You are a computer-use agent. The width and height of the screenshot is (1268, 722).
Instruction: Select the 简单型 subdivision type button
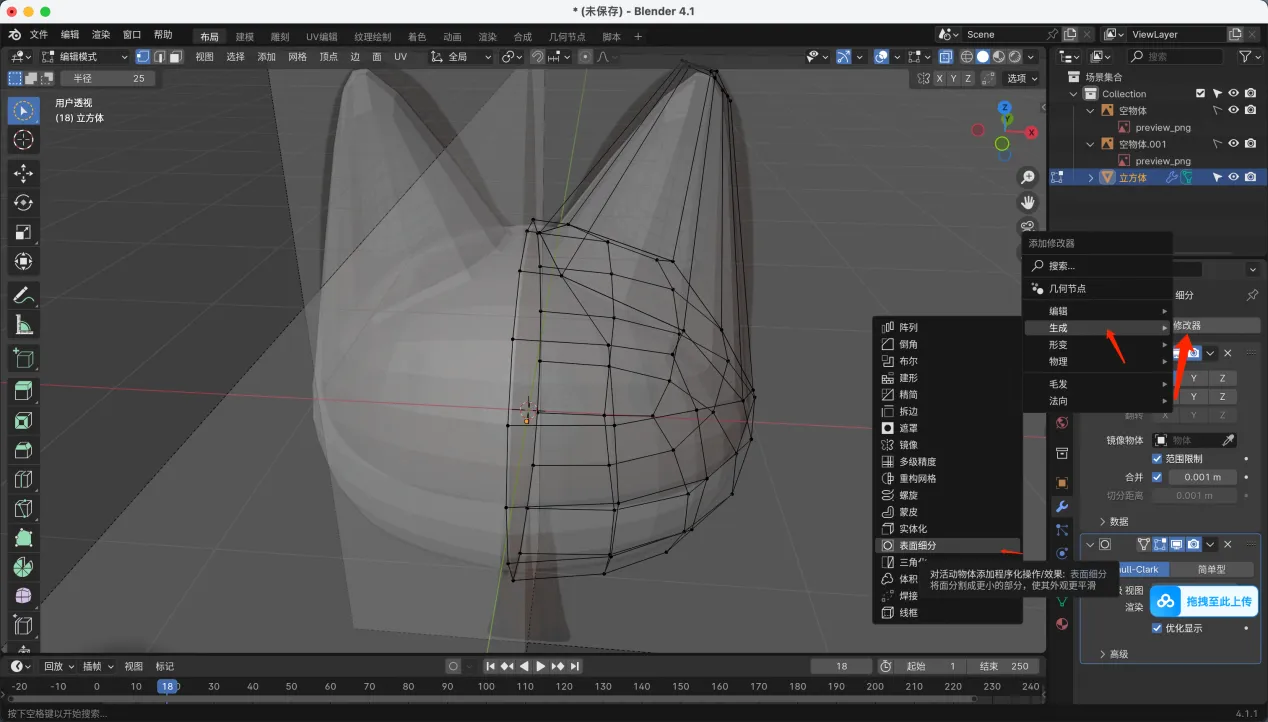(x=1211, y=569)
